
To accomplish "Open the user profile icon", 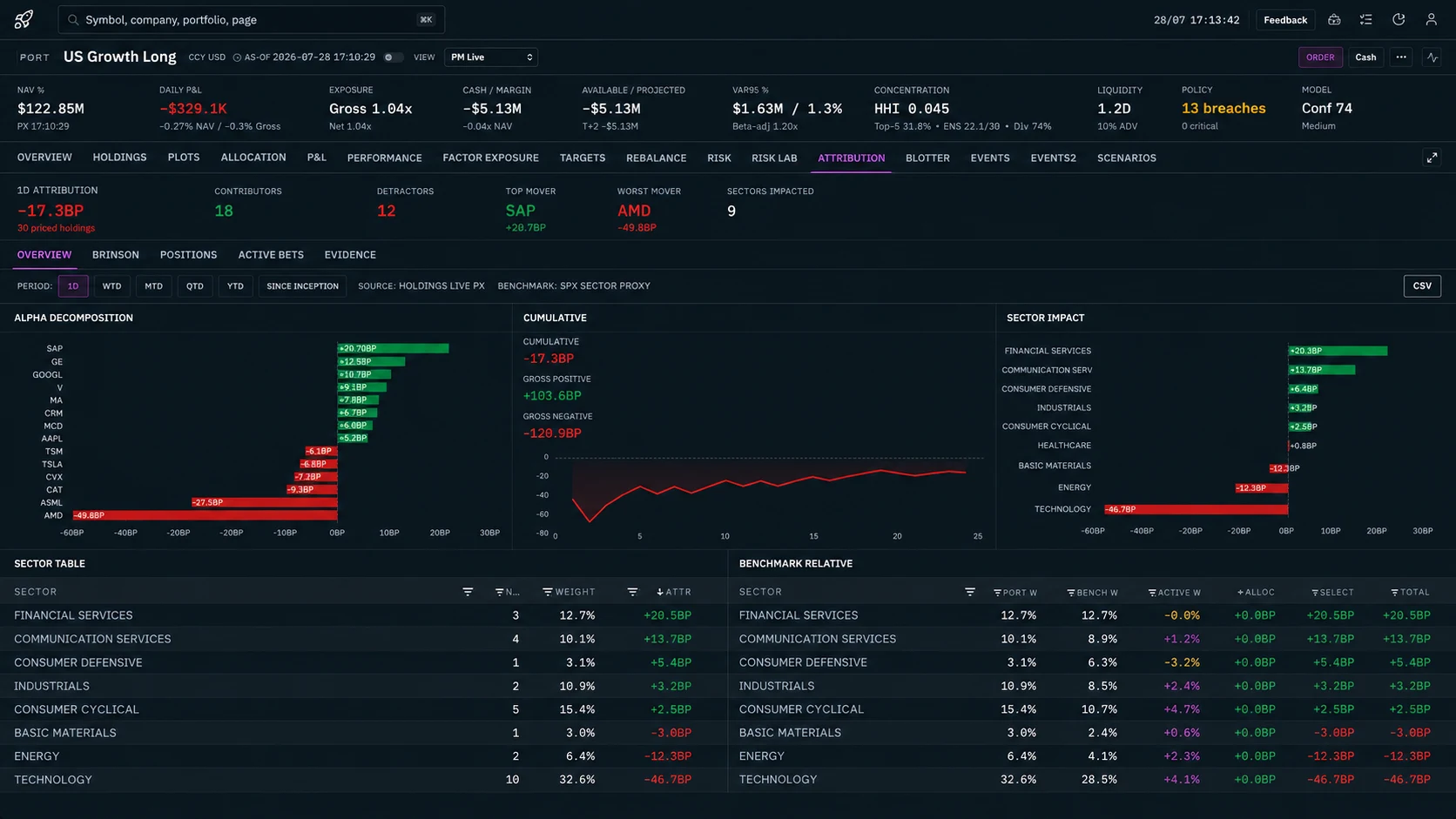I will click(x=1431, y=19).
